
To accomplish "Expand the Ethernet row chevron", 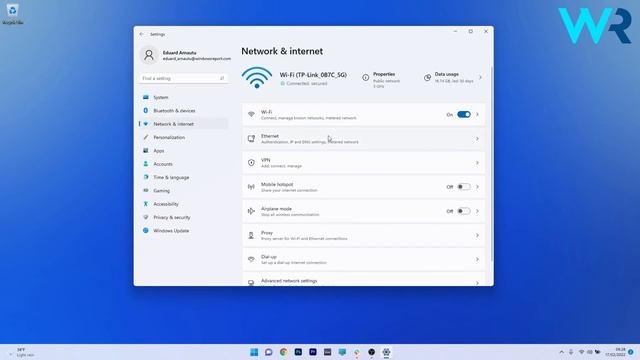I will click(477, 139).
